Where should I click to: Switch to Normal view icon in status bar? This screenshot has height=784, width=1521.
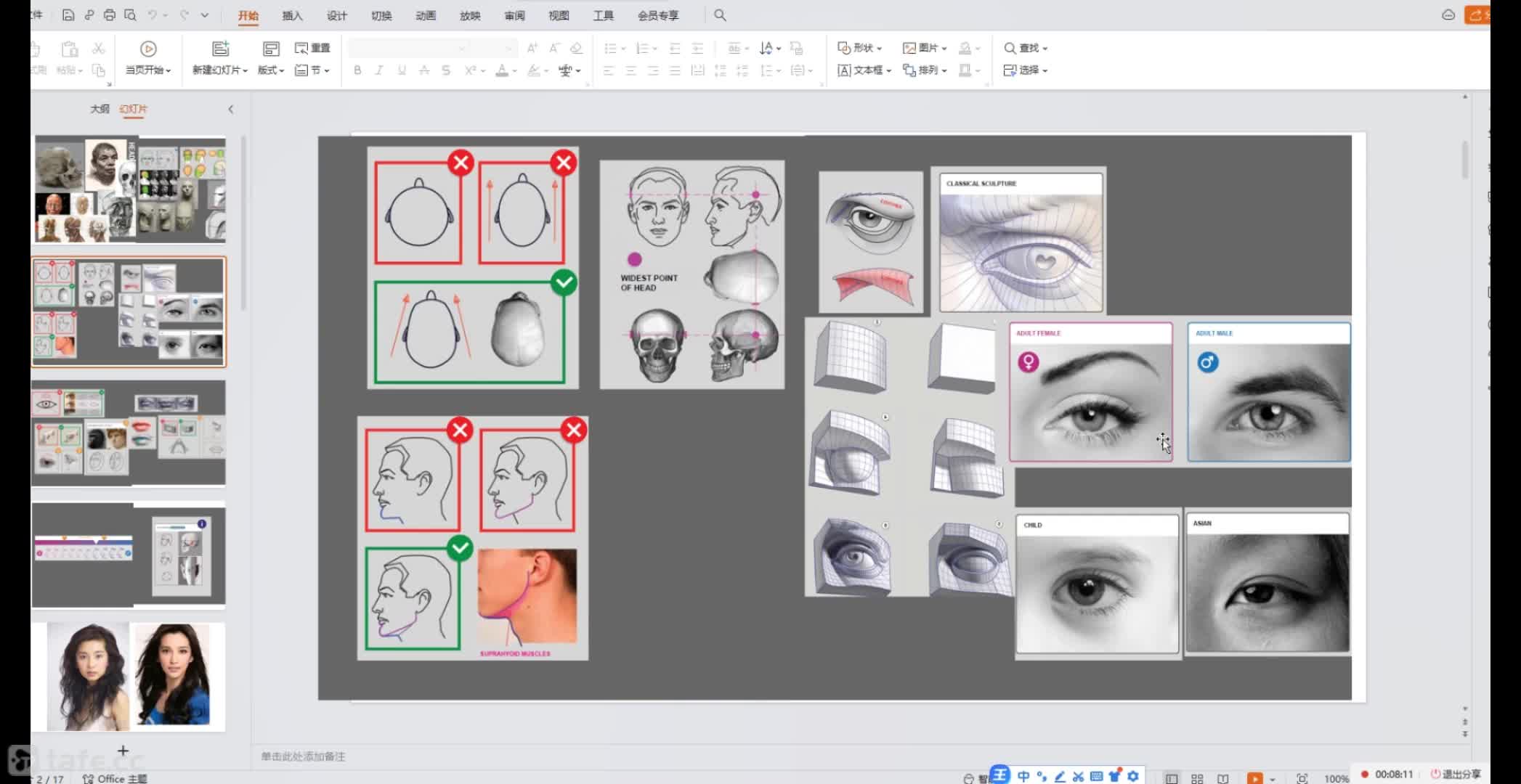(x=1172, y=778)
